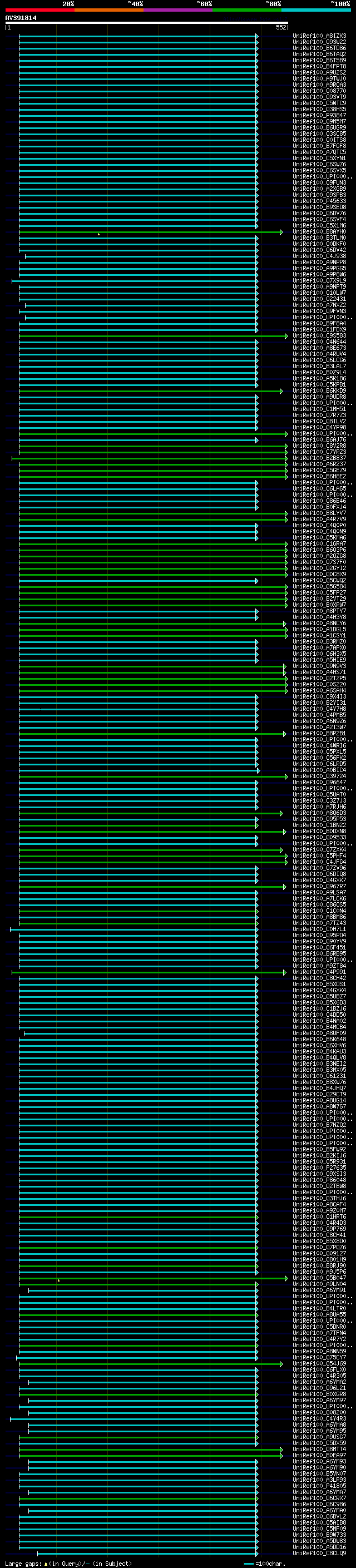Select hit label UniRef100_Q5CWQ2

coord(319,580)
